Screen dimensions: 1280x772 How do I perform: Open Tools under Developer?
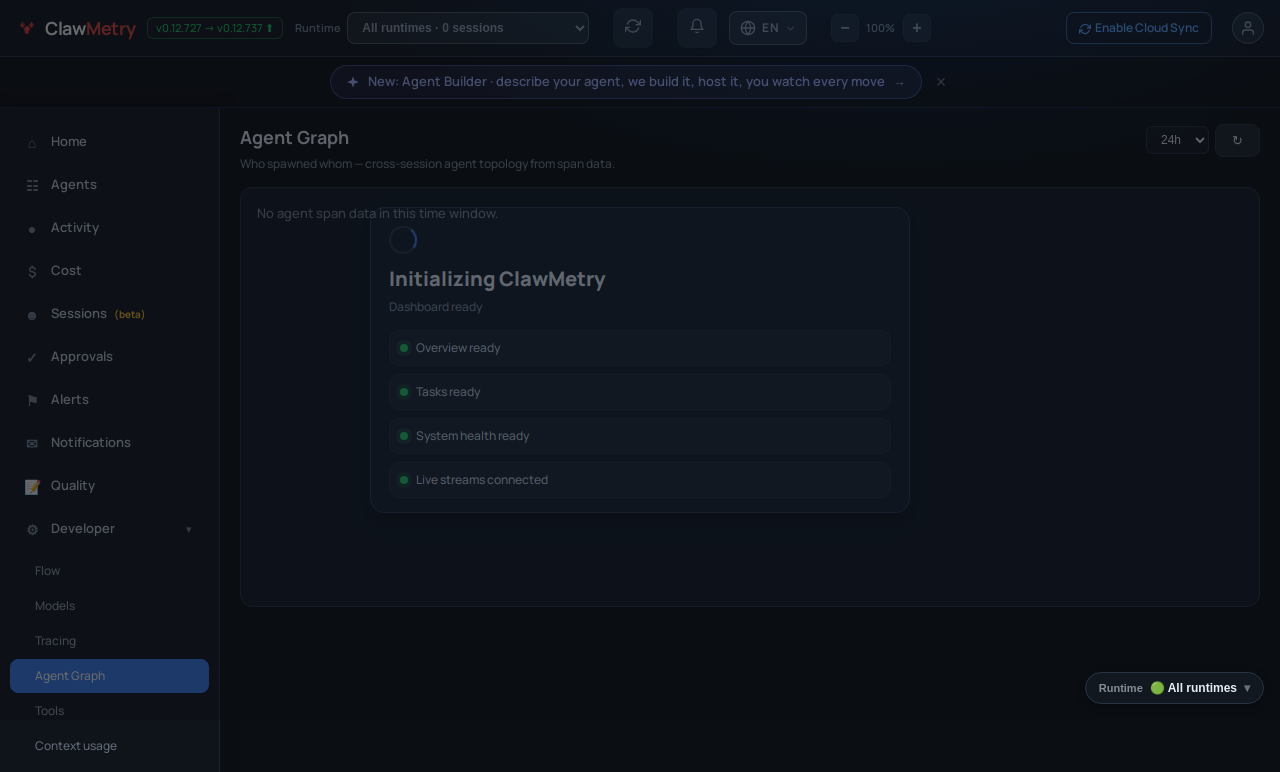point(110,711)
